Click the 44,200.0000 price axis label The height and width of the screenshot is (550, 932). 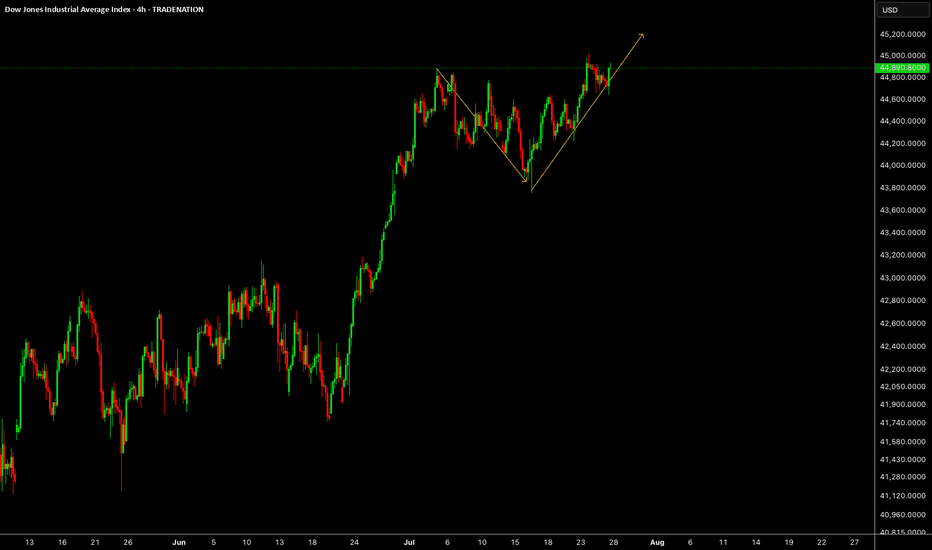coord(902,143)
